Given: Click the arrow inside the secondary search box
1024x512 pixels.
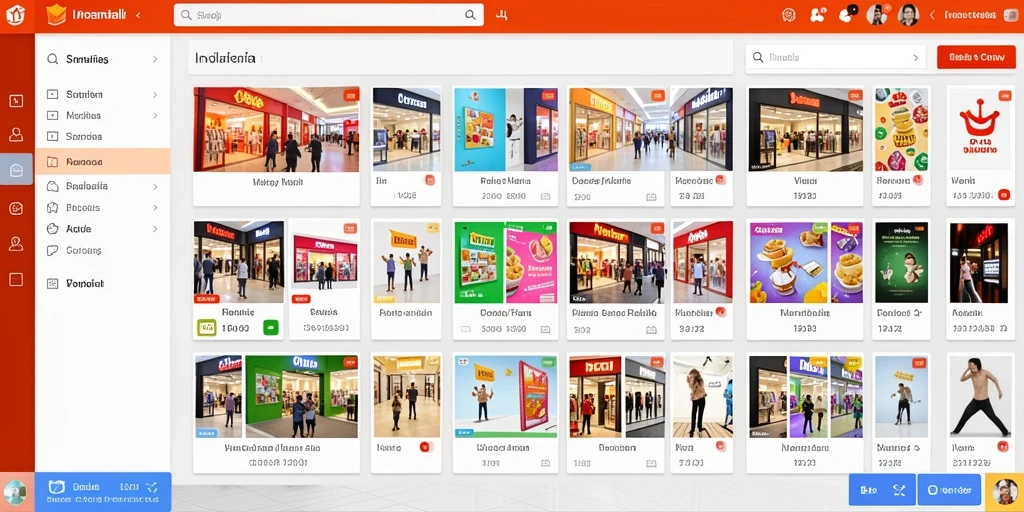Looking at the screenshot, I should tap(915, 57).
